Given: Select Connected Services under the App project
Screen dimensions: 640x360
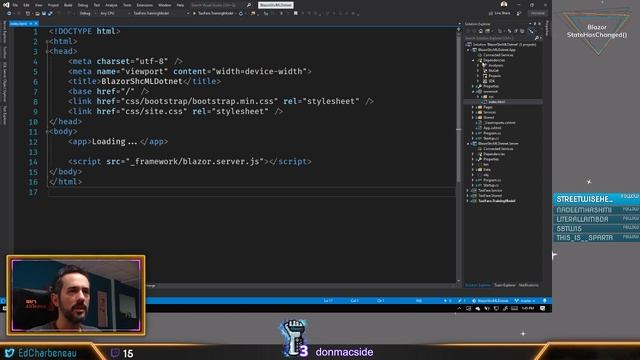Looking at the screenshot, I should tap(498, 55).
